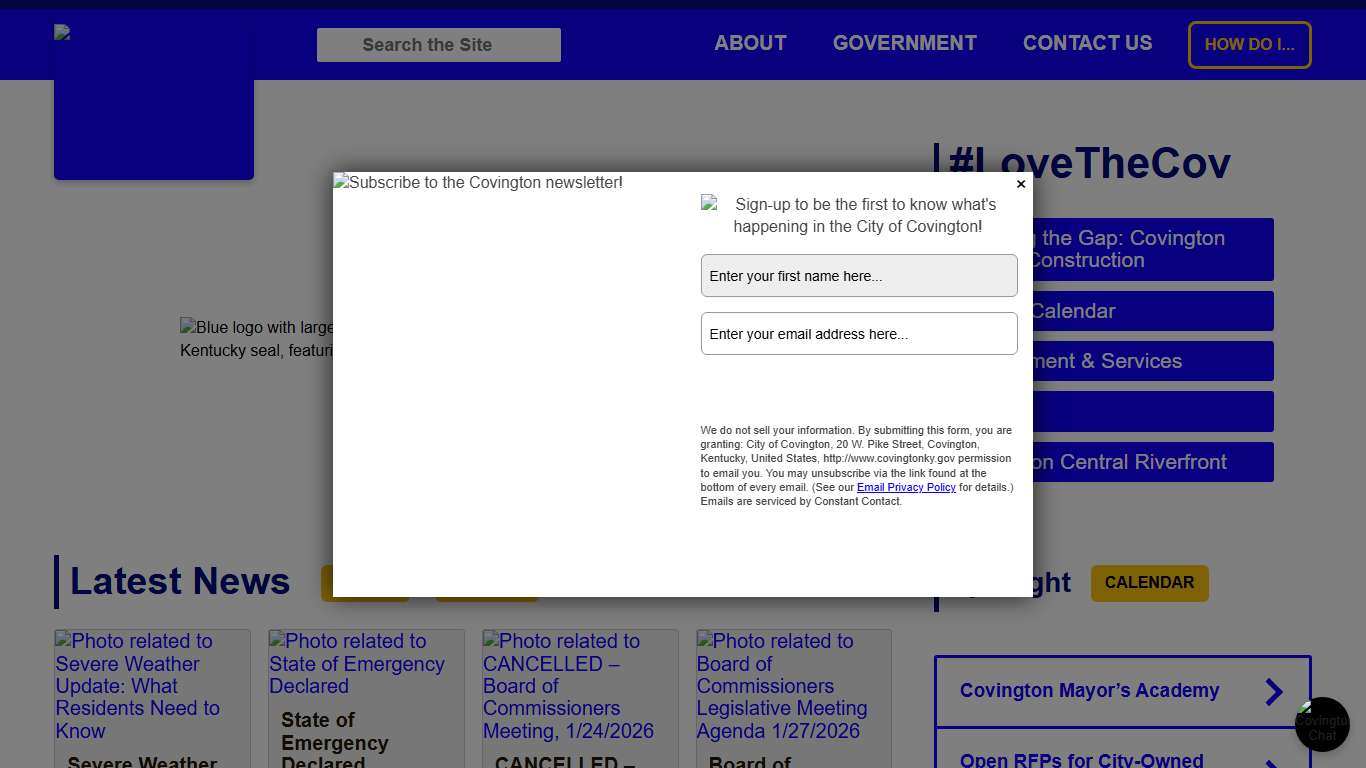Click the email address entry field
Viewport: 1366px width, 768px height.
(858, 333)
